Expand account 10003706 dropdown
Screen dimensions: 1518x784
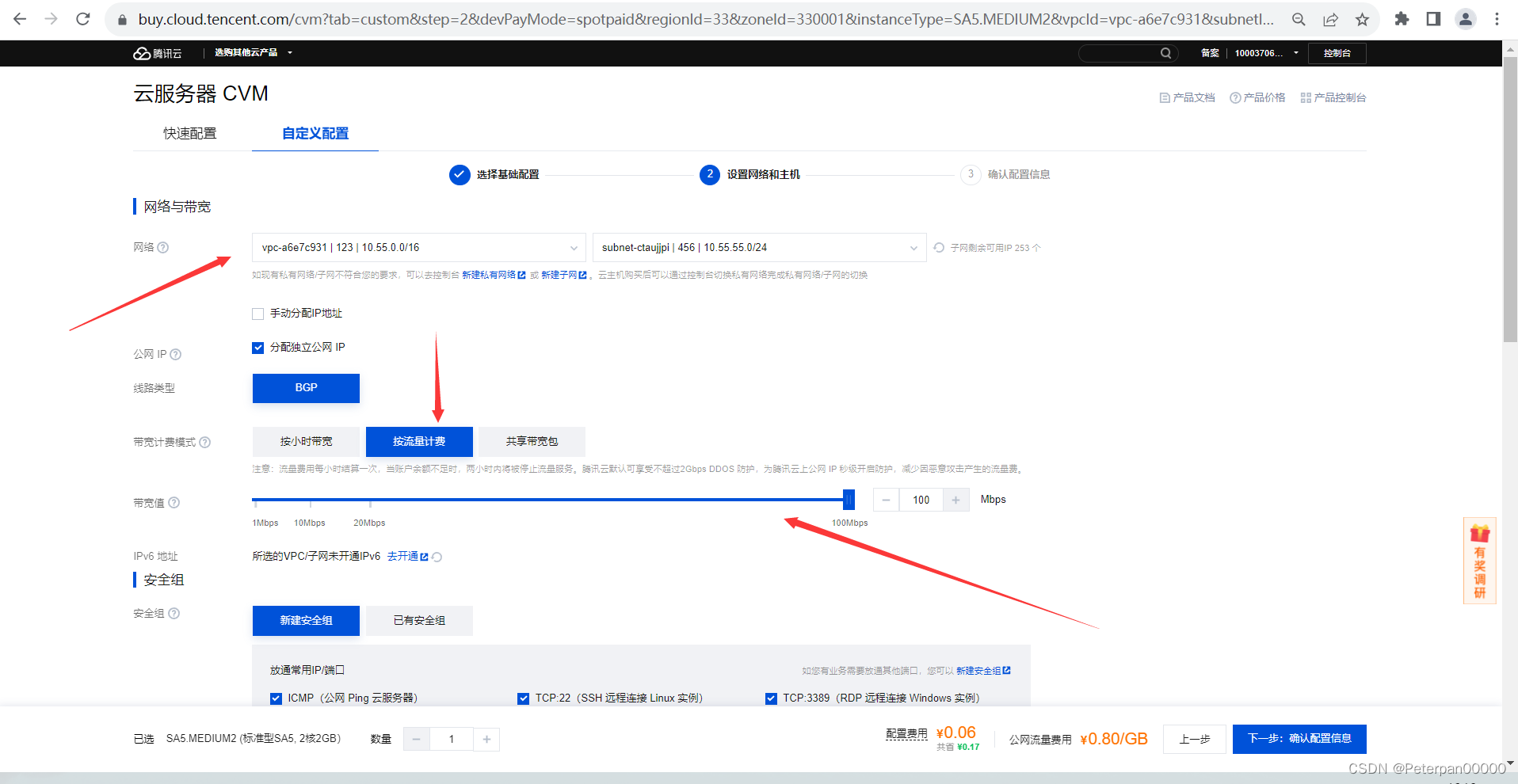(x=1266, y=53)
